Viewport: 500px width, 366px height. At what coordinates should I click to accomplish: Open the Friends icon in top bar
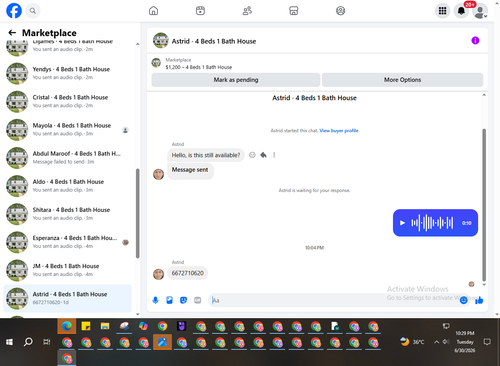(247, 11)
